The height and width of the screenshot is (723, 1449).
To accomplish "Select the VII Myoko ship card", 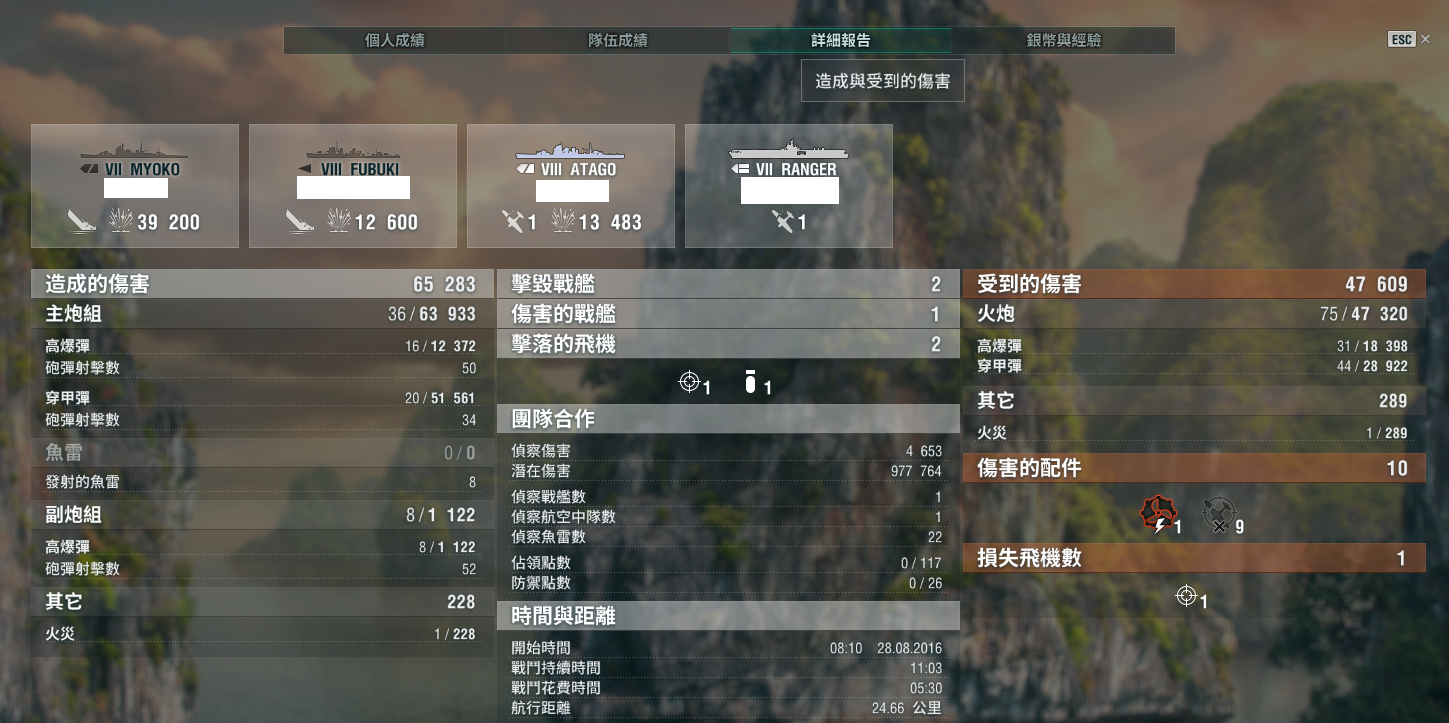I will coord(135,186).
